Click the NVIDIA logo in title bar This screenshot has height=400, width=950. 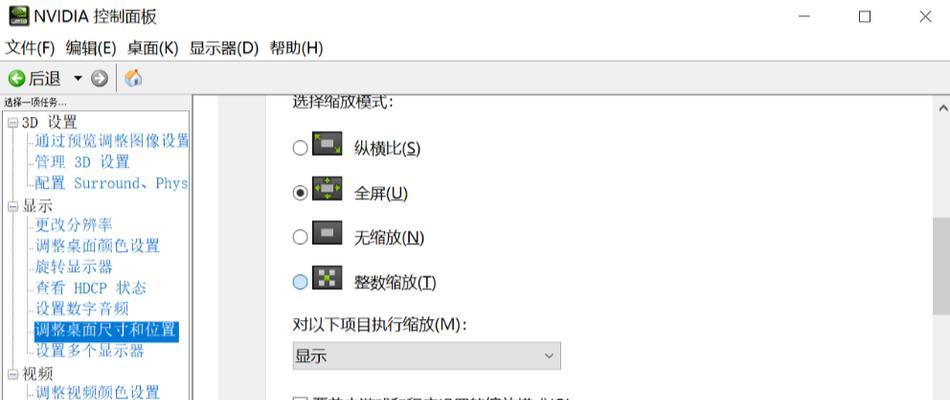click(x=19, y=16)
